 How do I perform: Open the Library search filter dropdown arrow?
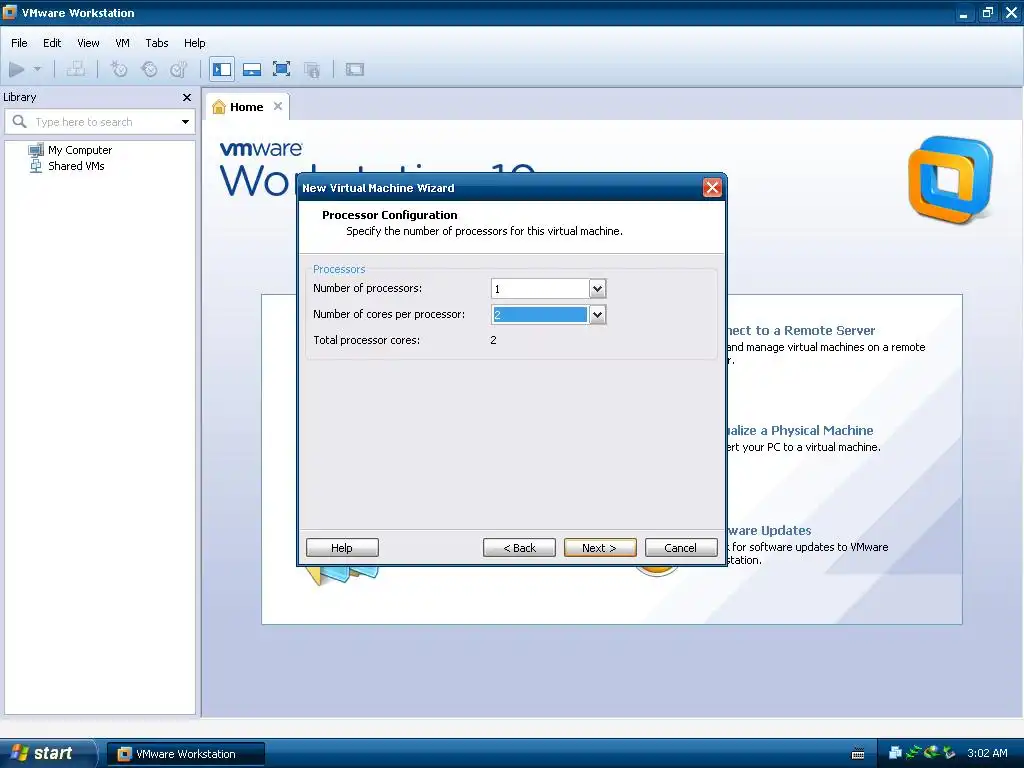click(185, 122)
